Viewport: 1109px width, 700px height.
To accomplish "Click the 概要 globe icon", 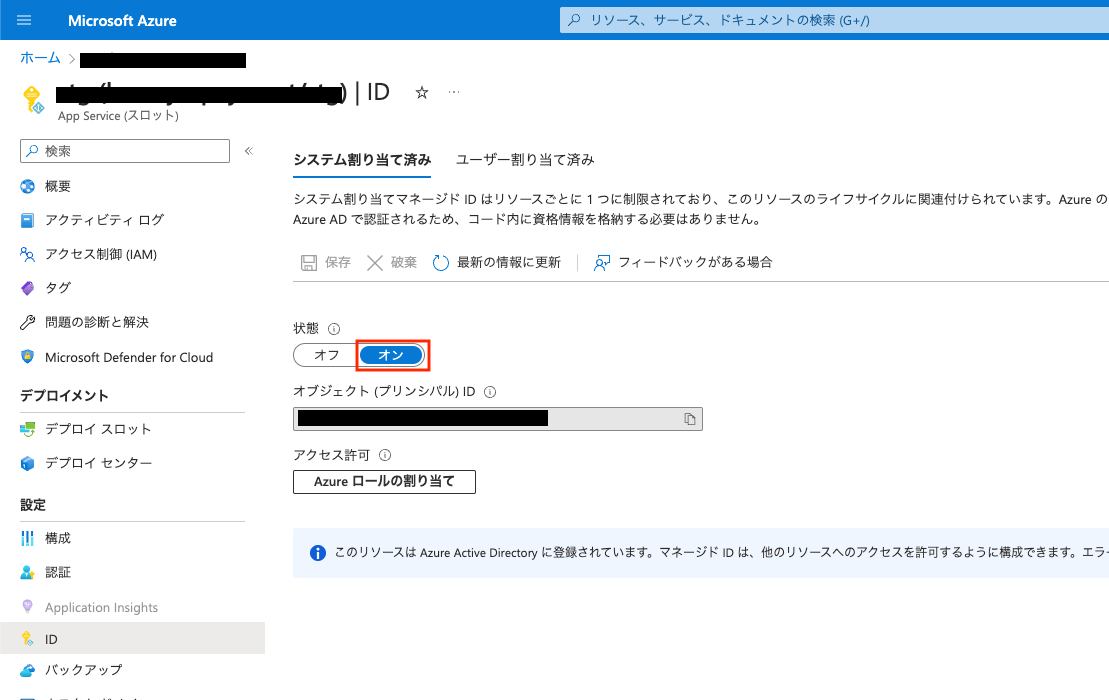I will (28, 187).
